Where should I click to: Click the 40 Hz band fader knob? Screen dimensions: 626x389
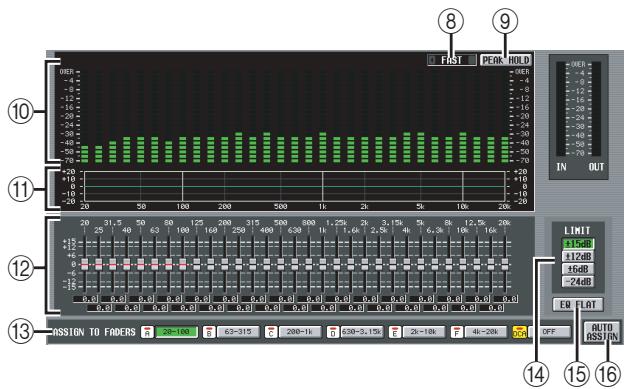(x=127, y=264)
